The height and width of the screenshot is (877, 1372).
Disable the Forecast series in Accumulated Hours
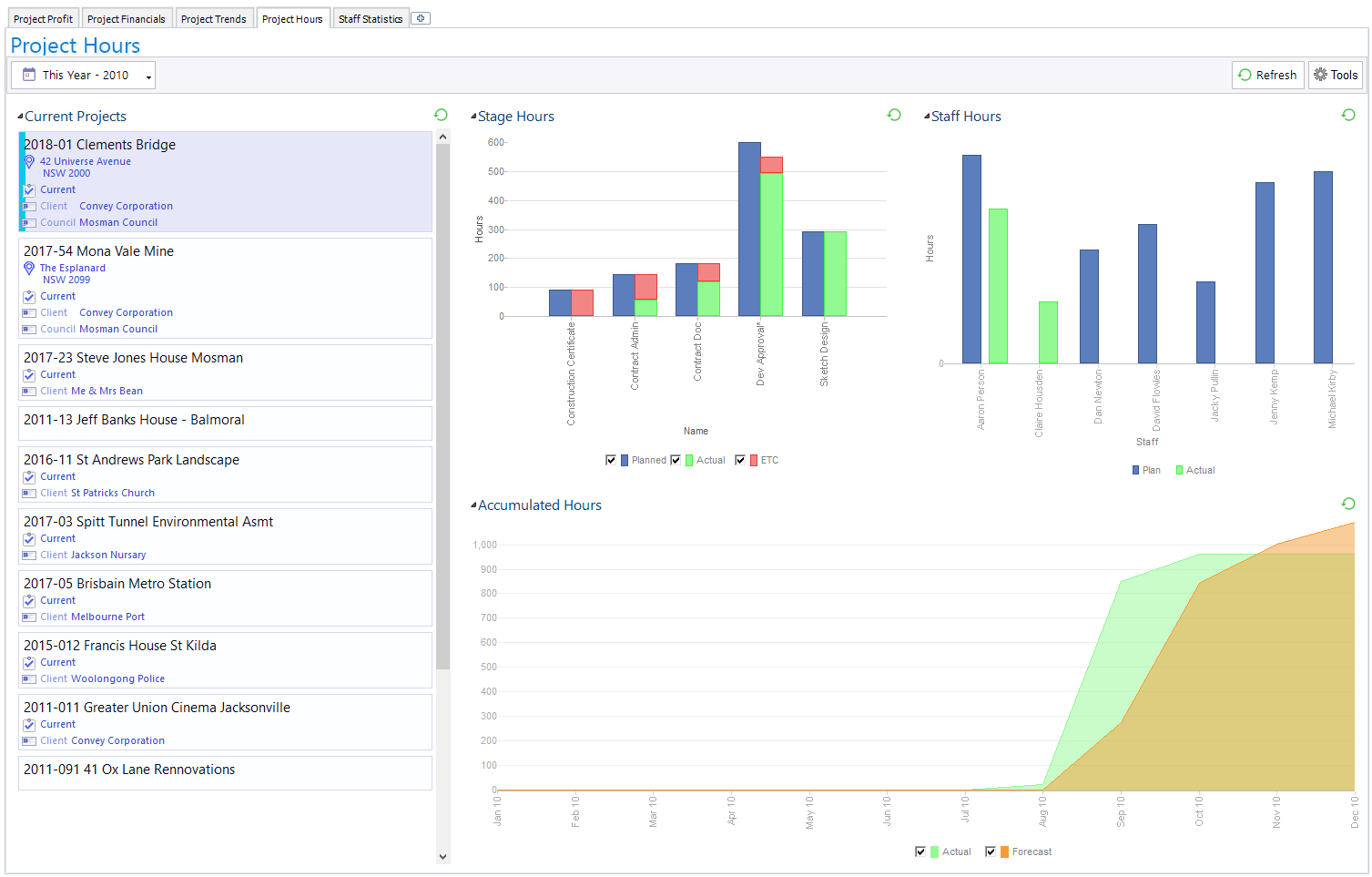991,852
